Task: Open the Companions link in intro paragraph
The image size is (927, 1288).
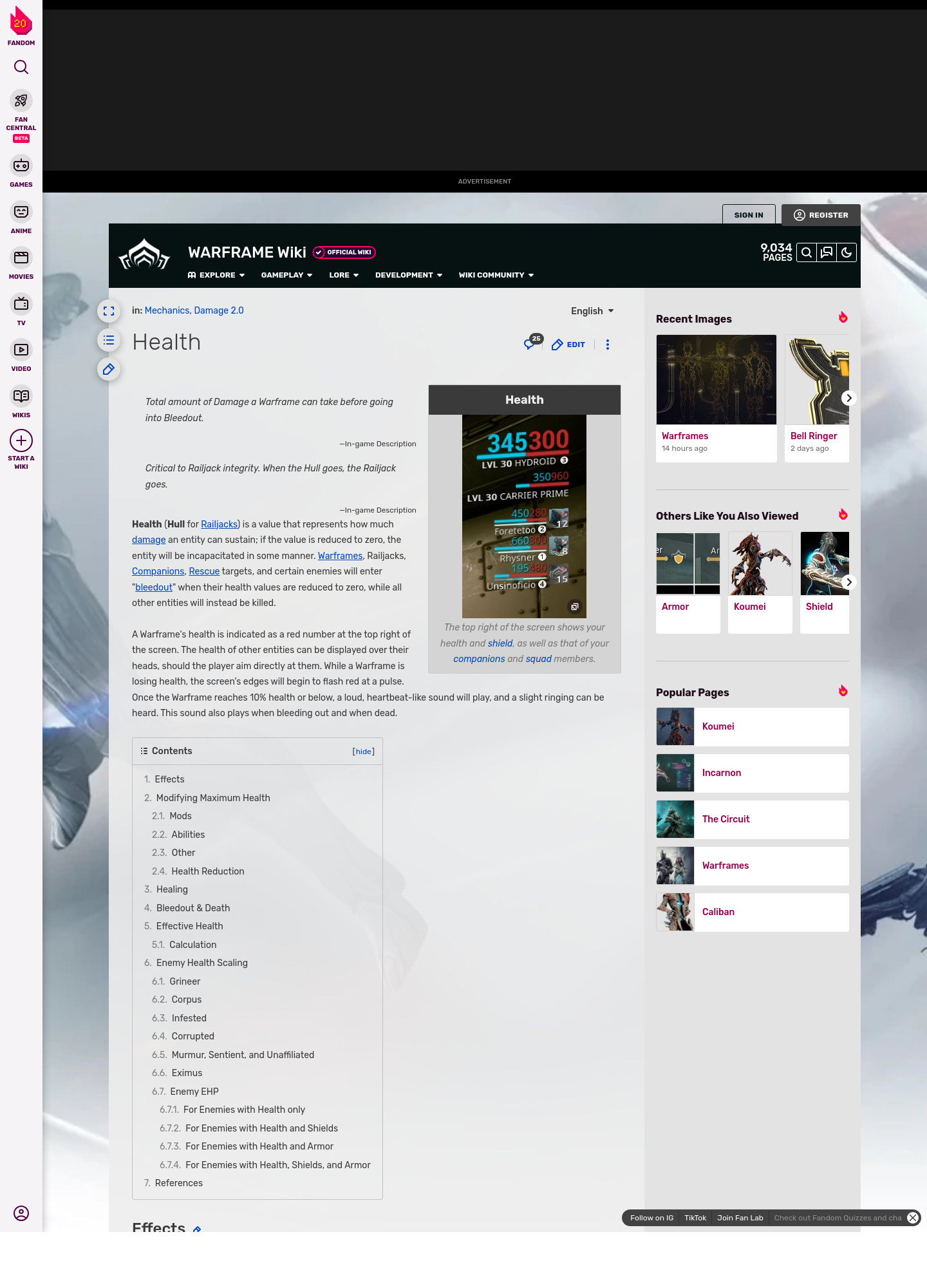Action: click(x=158, y=571)
